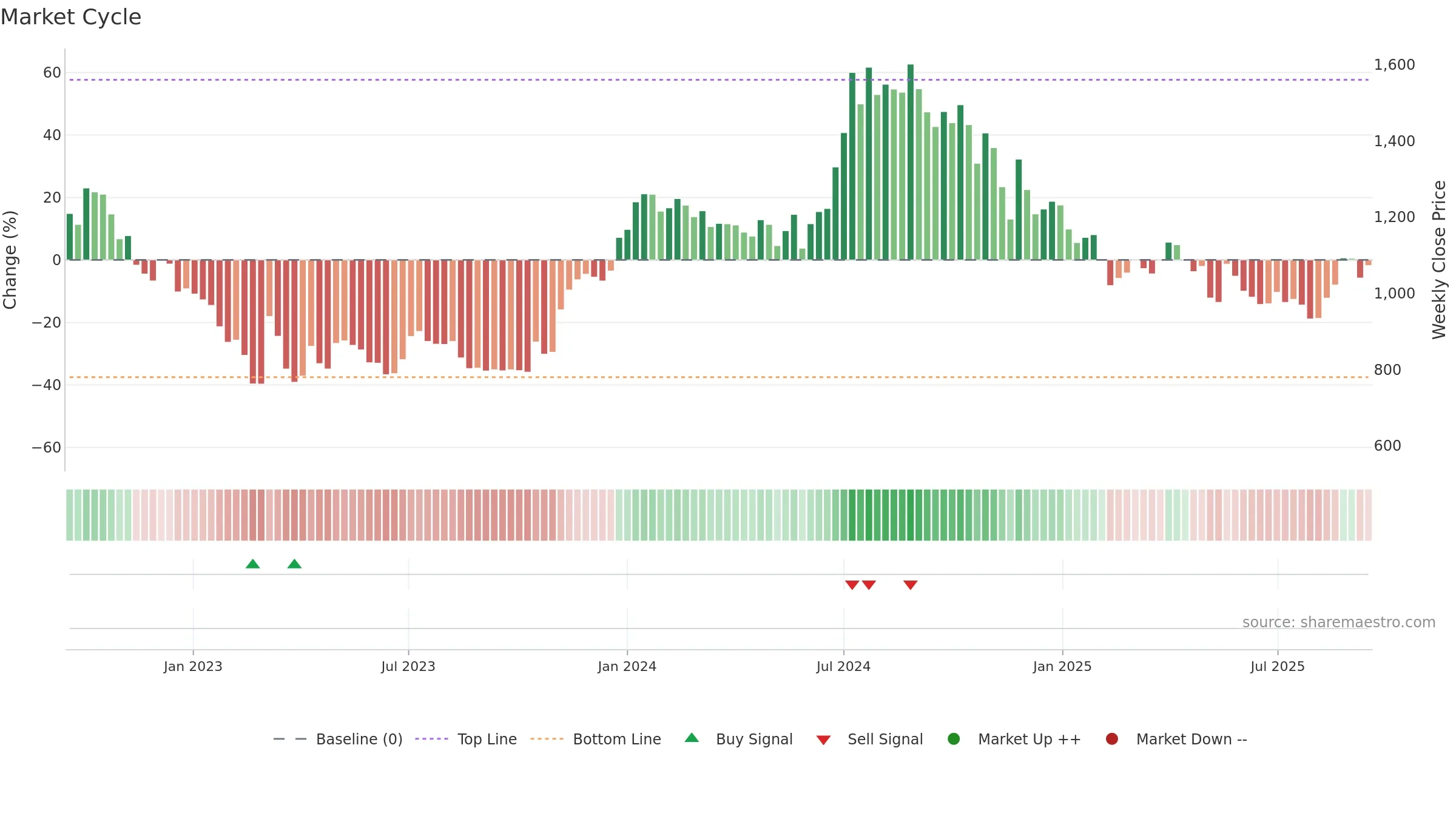
Task: Click the 1,600 price axis label
Action: 1394,64
